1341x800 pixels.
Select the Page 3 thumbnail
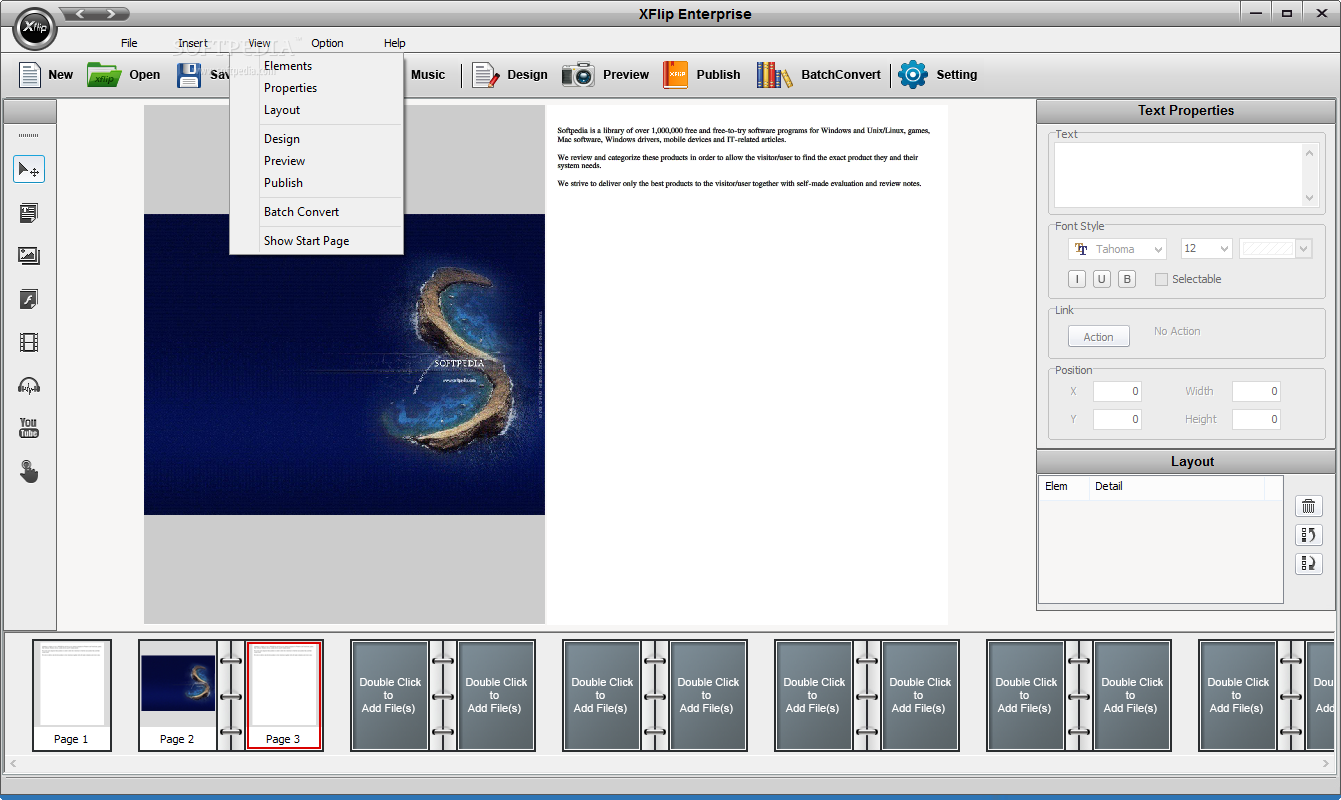[284, 695]
